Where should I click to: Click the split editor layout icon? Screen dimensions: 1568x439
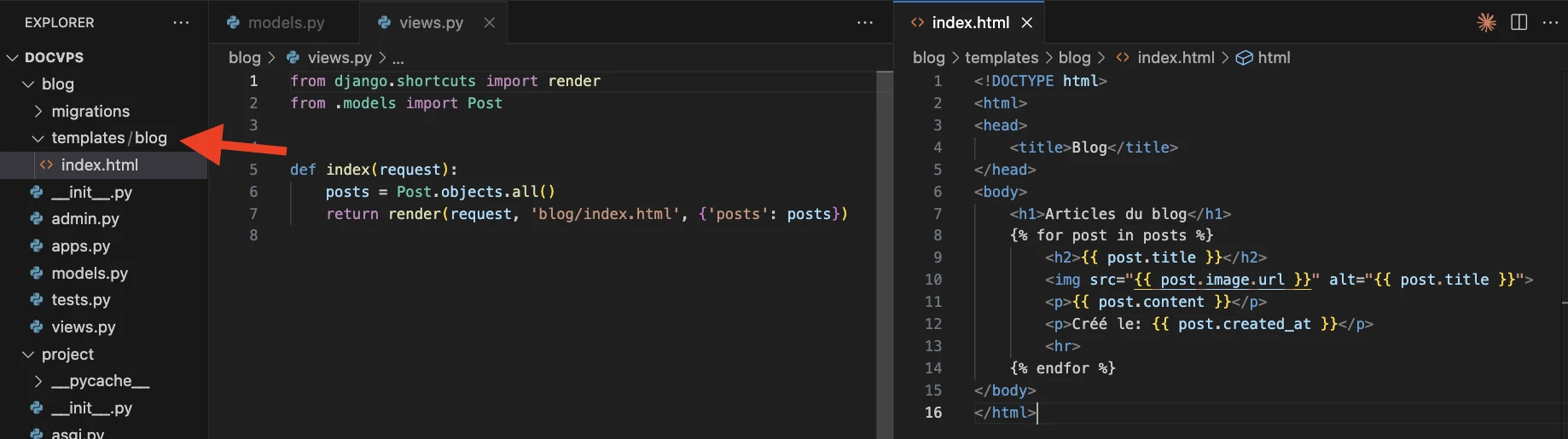(1519, 23)
